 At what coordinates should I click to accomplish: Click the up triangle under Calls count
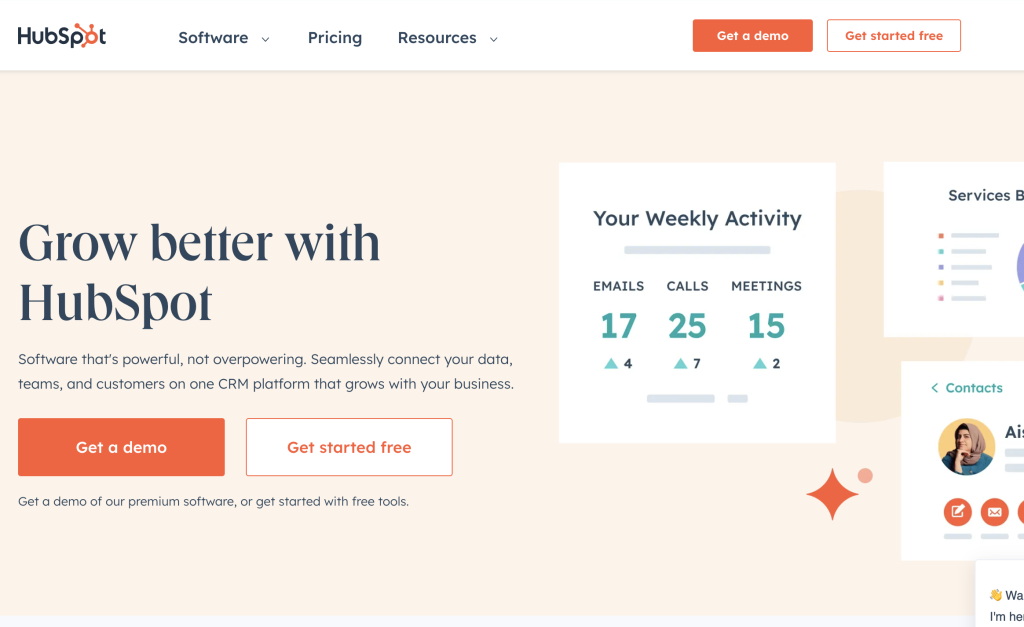[x=680, y=364]
